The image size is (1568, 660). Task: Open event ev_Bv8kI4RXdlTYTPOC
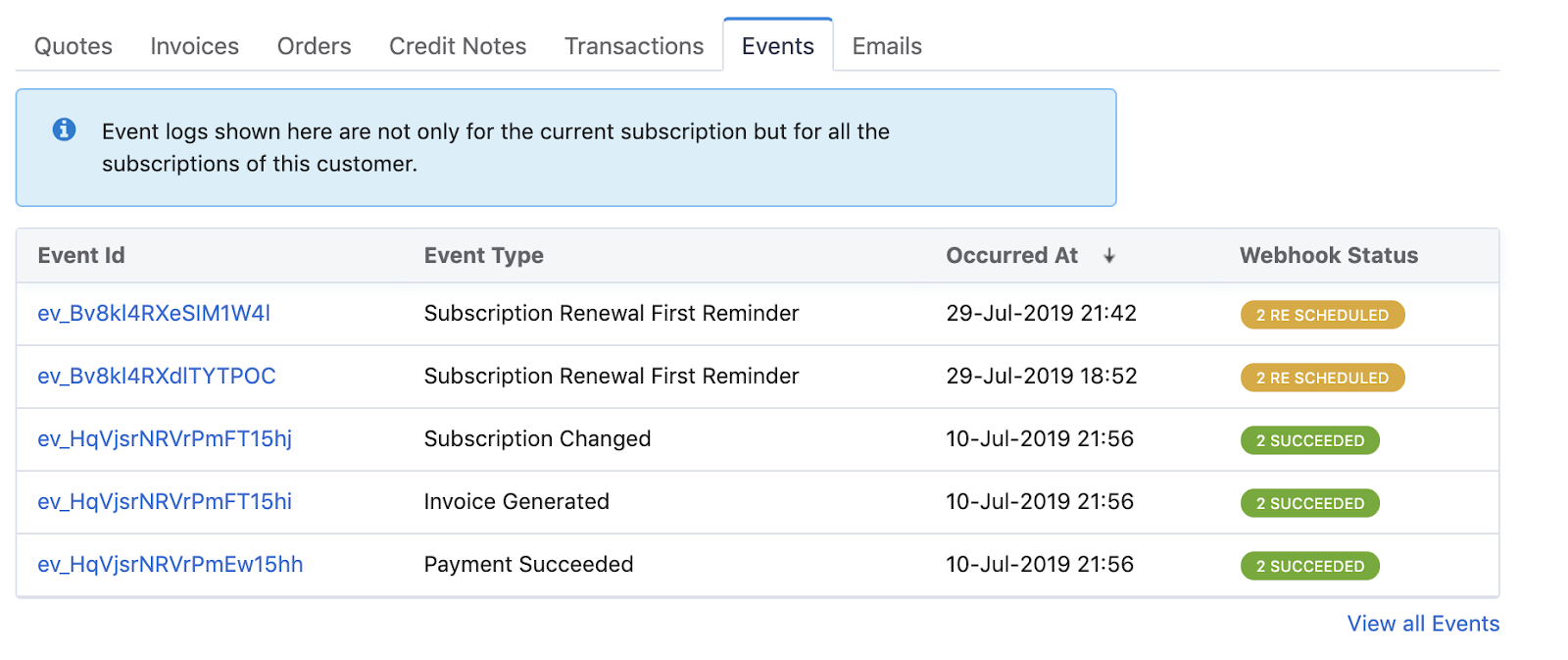pos(157,376)
